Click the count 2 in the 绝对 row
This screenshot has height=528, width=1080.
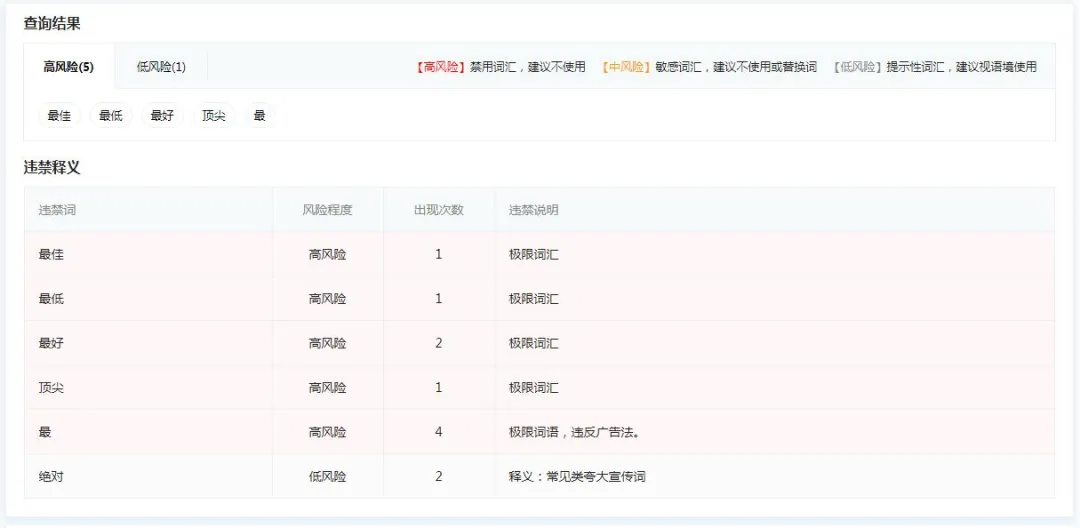[x=439, y=476]
